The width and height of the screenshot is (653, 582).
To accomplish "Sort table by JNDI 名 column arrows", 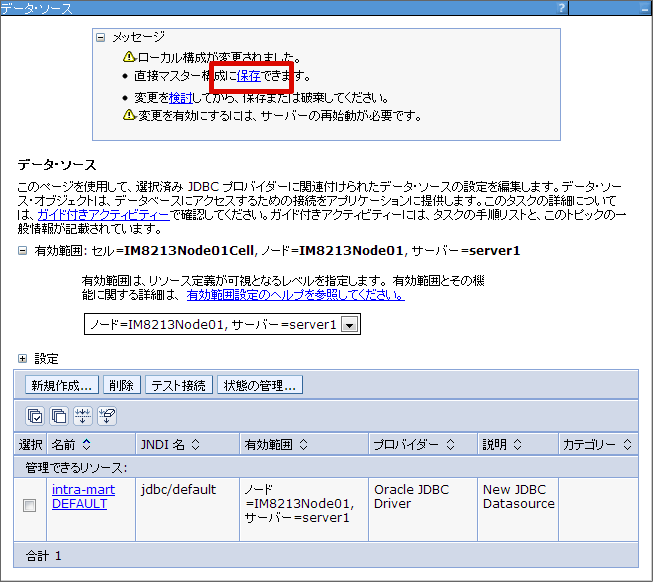I will coord(196,444).
